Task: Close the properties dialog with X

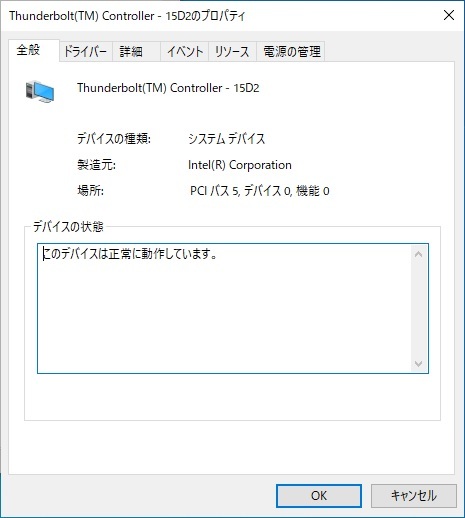Action: tap(449, 15)
